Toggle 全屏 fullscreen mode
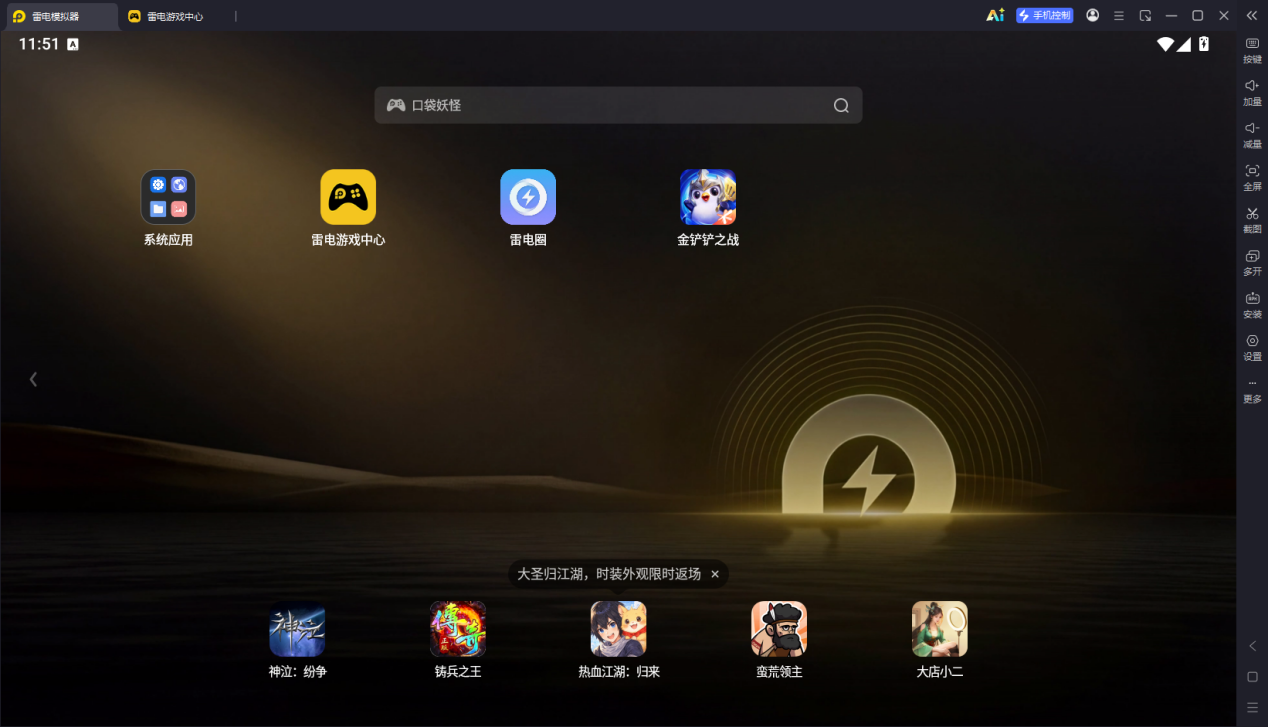 click(1252, 177)
